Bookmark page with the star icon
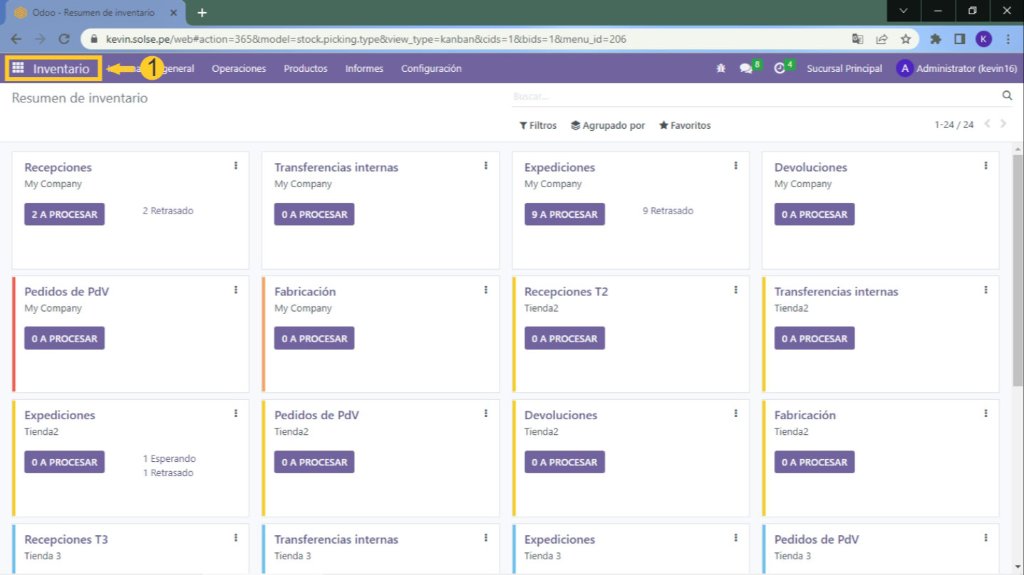Screen dimensions: 1024x575 coord(905,39)
